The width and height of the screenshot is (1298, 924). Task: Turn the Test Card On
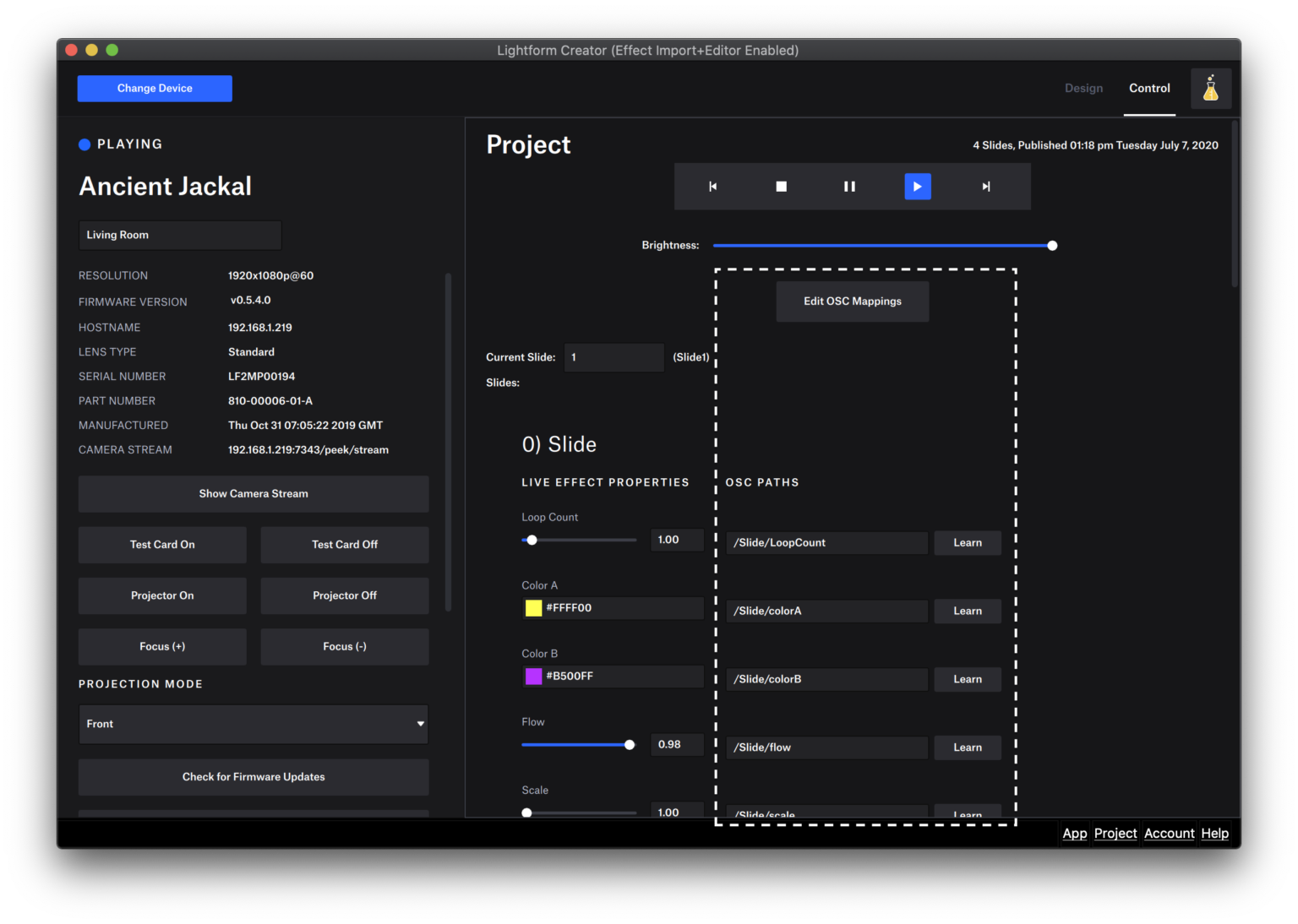(x=162, y=545)
